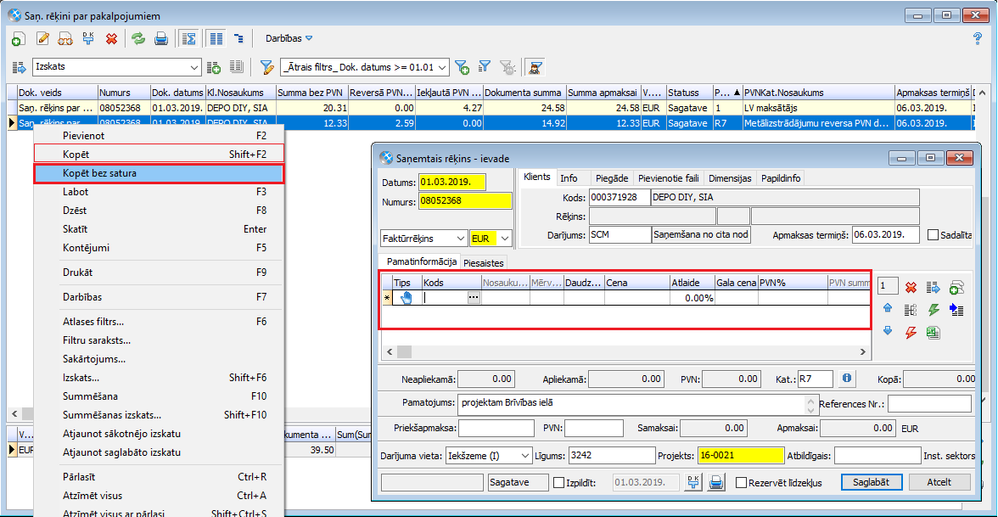Click the printer icon in main toolbar
The width and height of the screenshot is (998, 517).
coord(161,39)
